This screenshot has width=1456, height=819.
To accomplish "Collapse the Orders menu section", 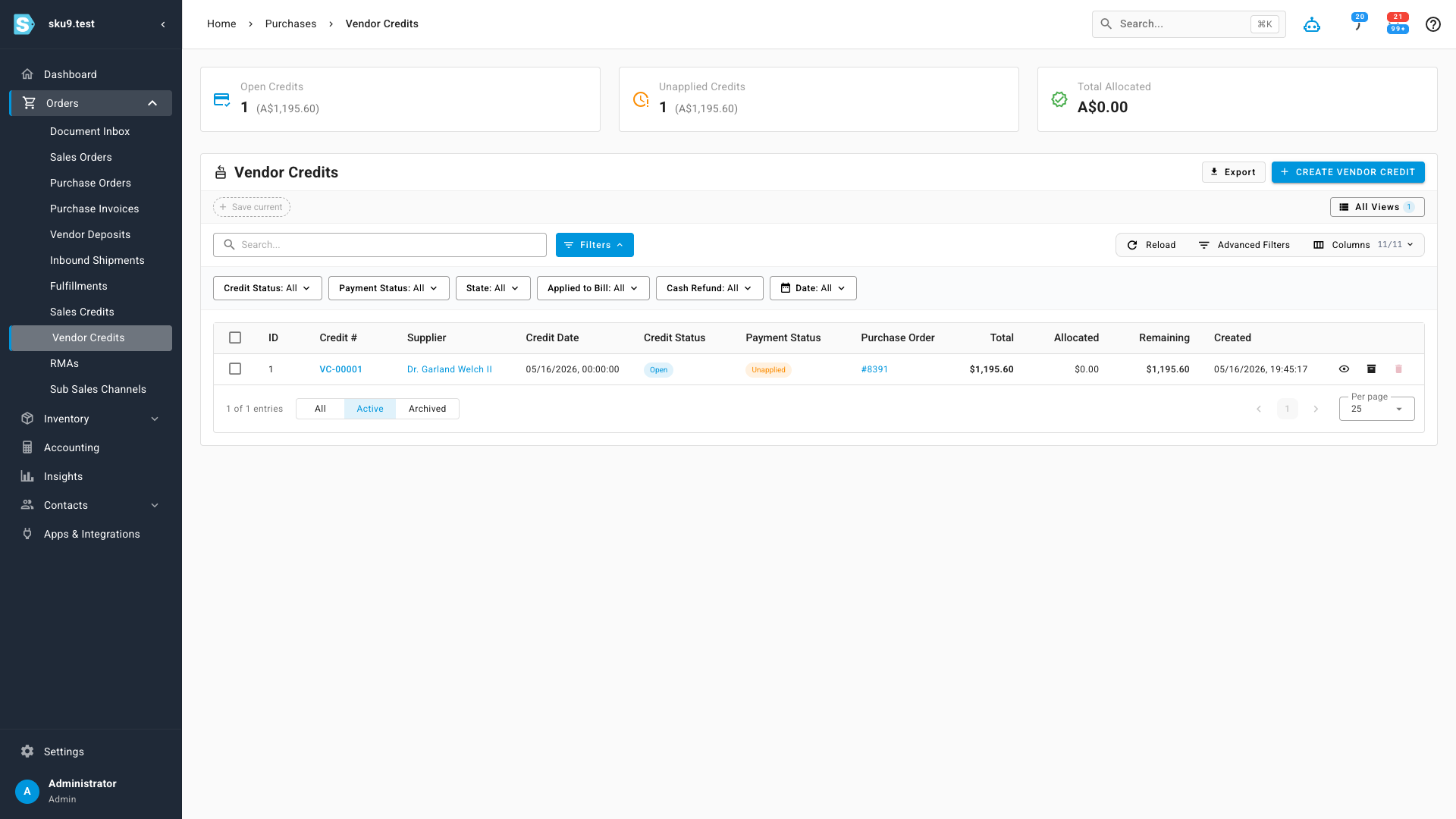I will tap(152, 103).
